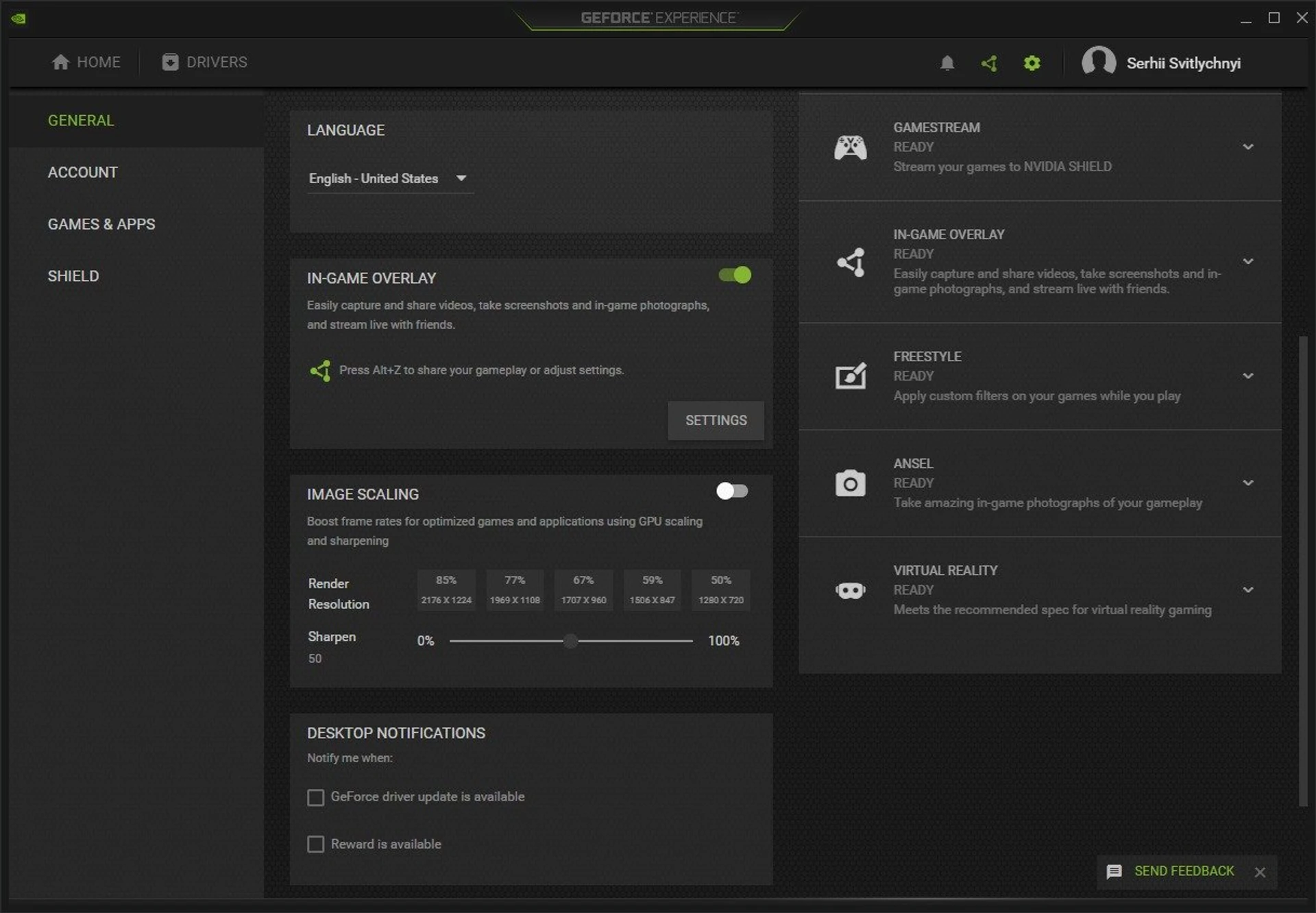Click the In-Game Overlay SETTINGS button

tap(716, 421)
